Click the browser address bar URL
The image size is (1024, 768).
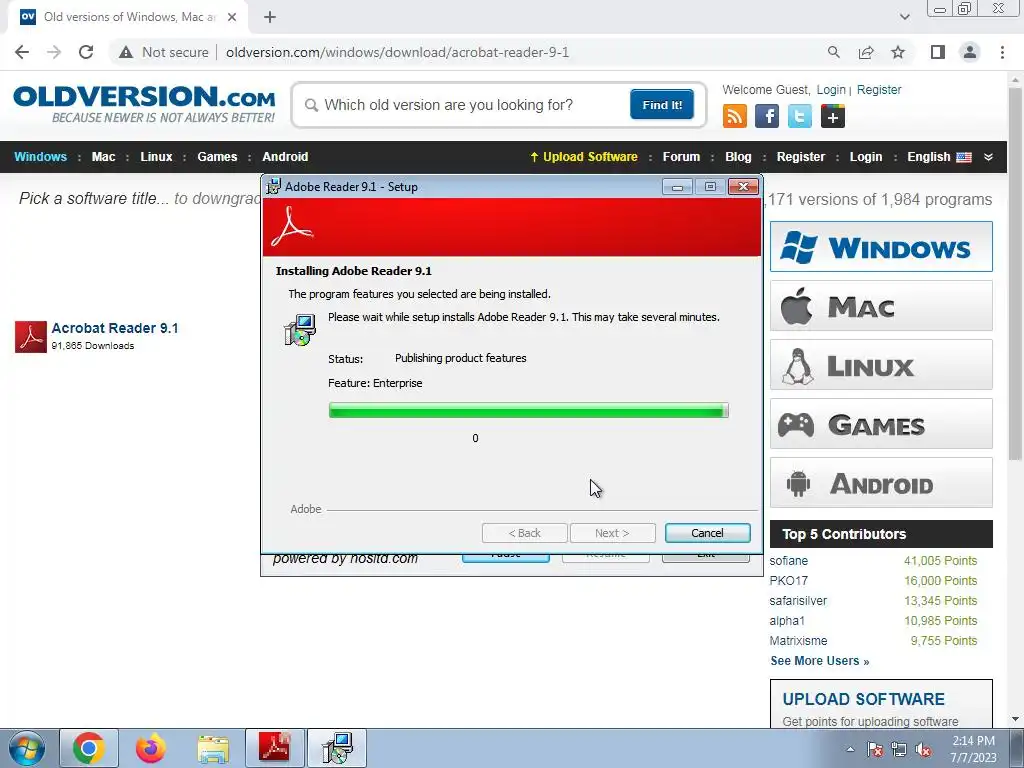397,52
